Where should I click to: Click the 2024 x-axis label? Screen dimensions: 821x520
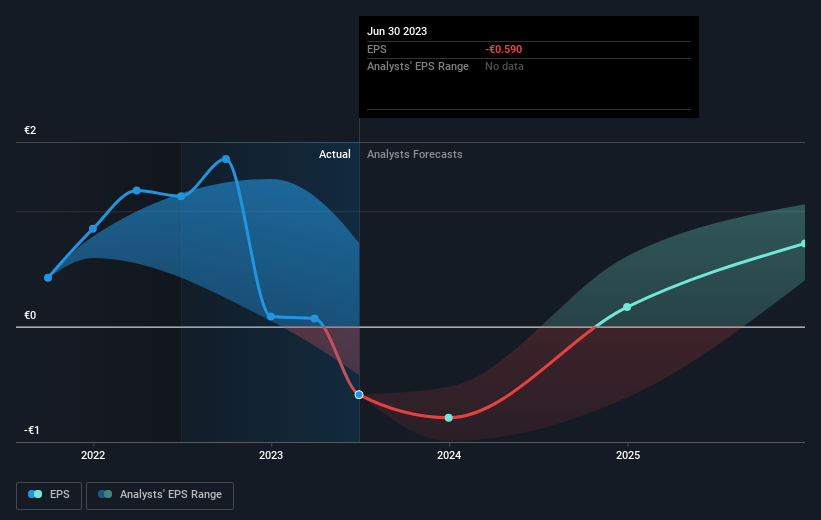tap(449, 455)
